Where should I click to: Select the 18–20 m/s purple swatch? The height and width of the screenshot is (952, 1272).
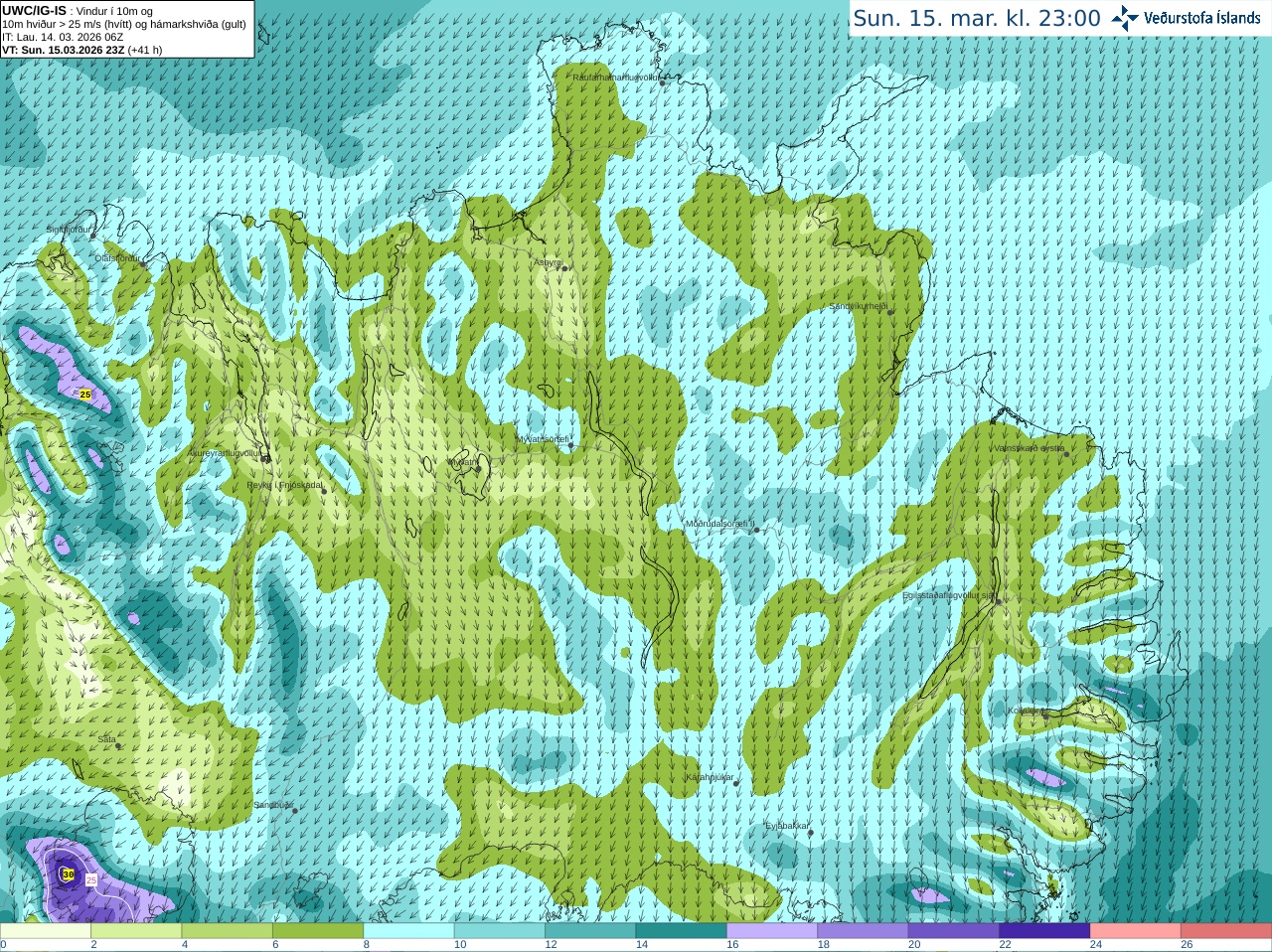(864, 931)
